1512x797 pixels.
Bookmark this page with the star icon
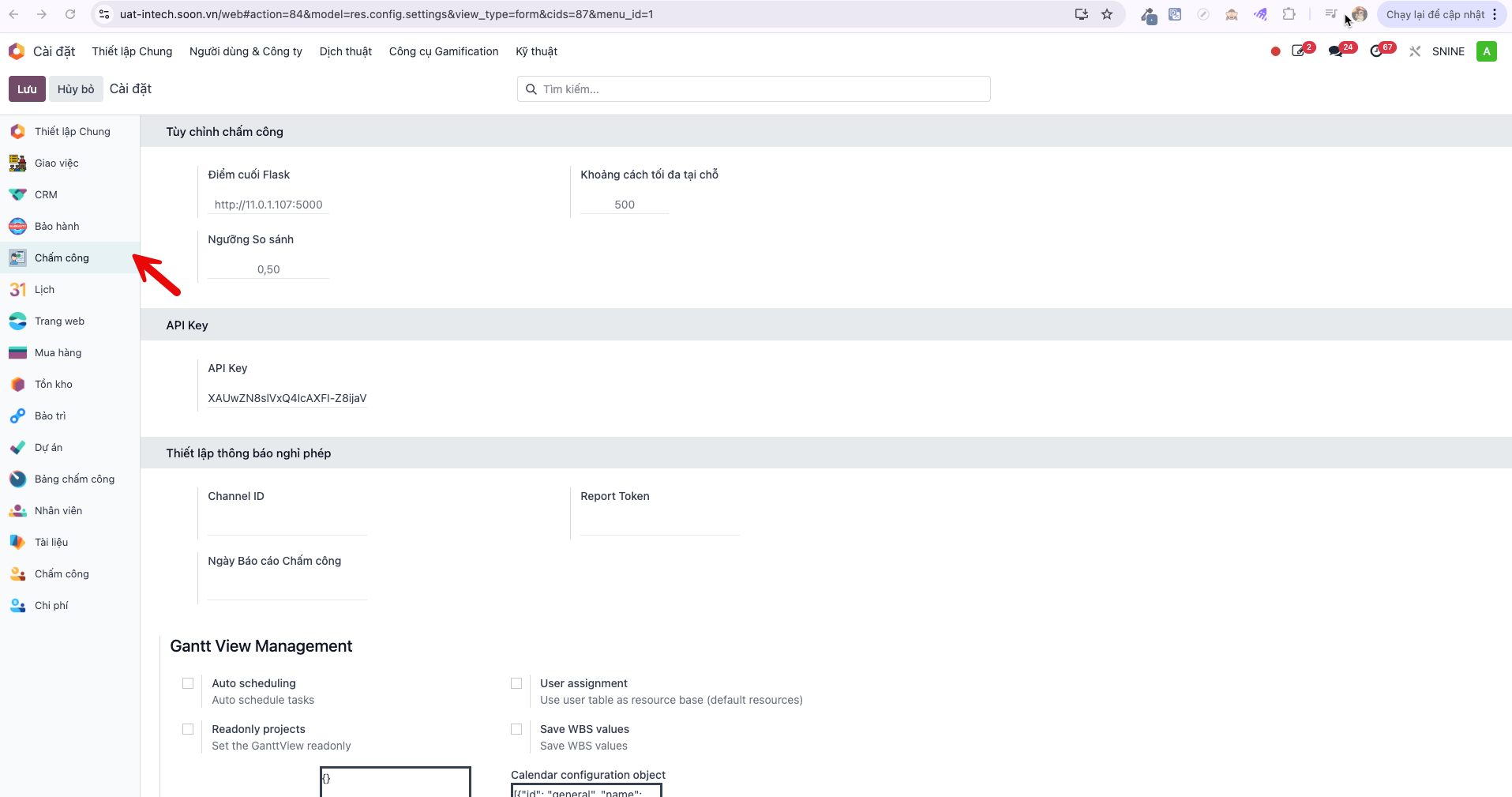(x=1107, y=14)
